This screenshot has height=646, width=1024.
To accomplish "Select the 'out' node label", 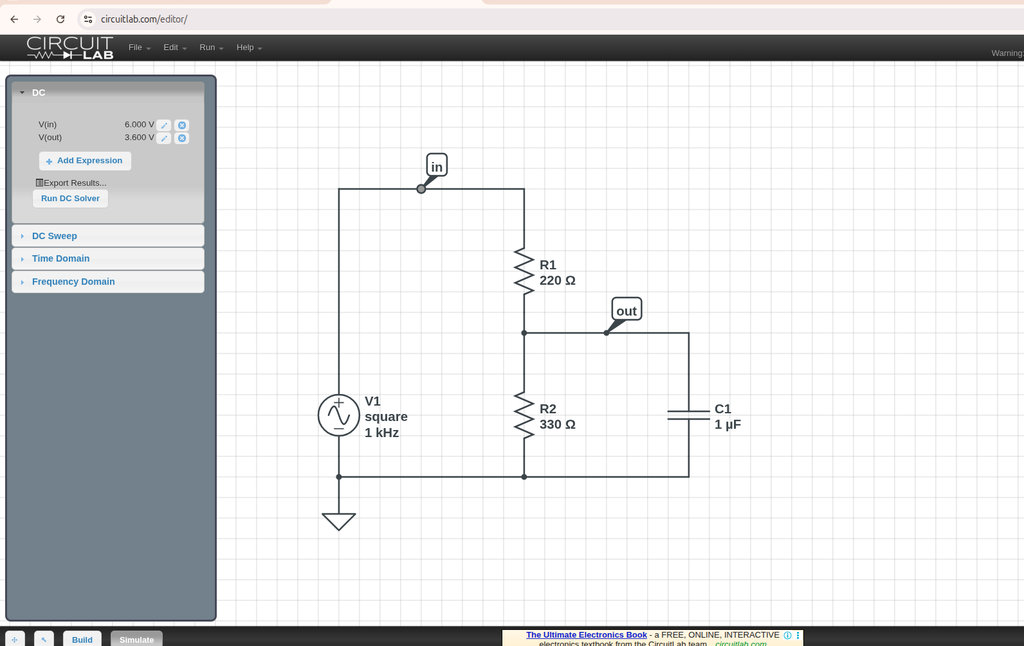I will coord(626,310).
